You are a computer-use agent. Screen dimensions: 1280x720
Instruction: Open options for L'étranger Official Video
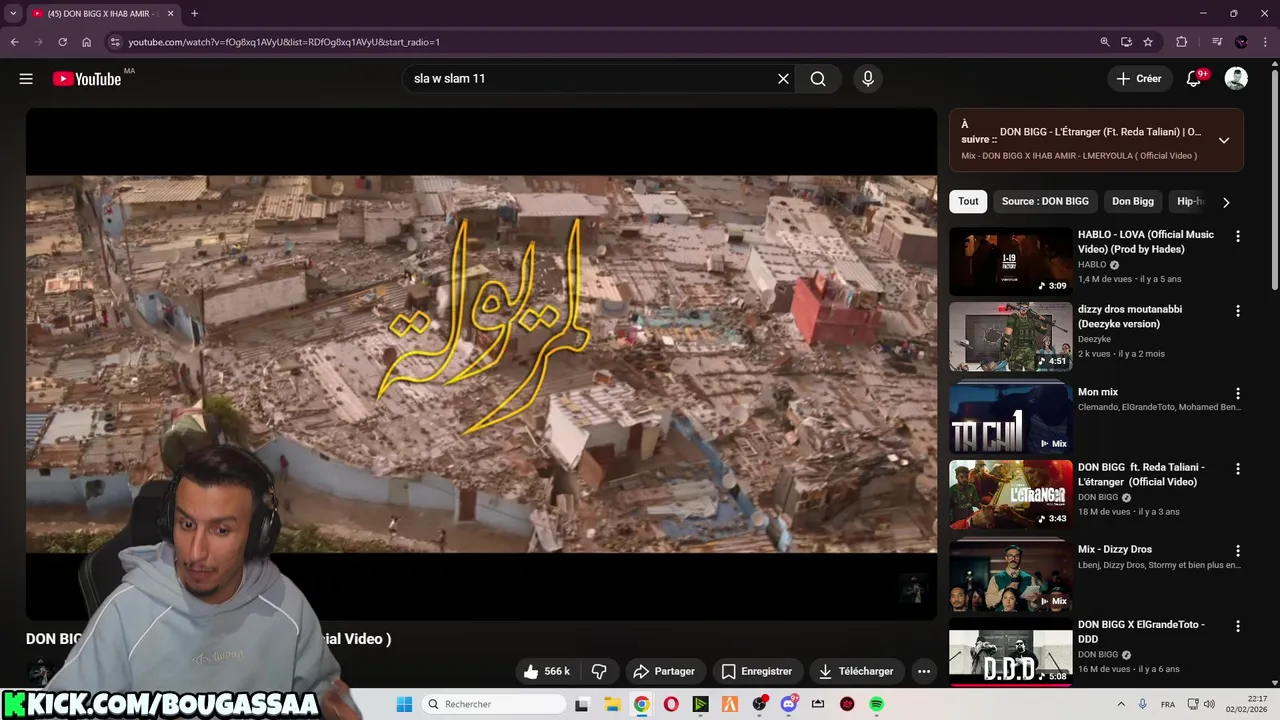tap(1238, 469)
